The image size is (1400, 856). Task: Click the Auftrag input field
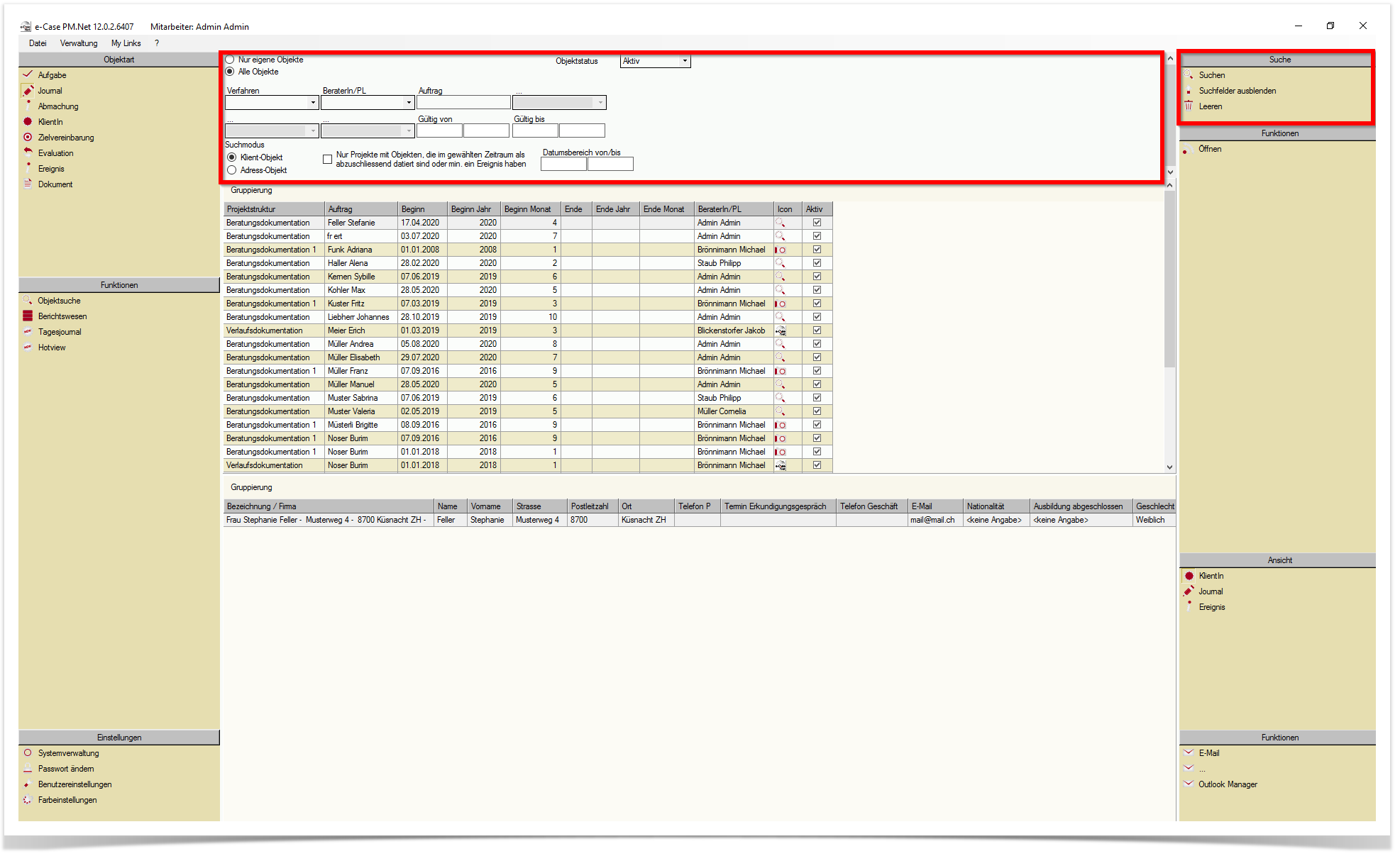(x=463, y=103)
